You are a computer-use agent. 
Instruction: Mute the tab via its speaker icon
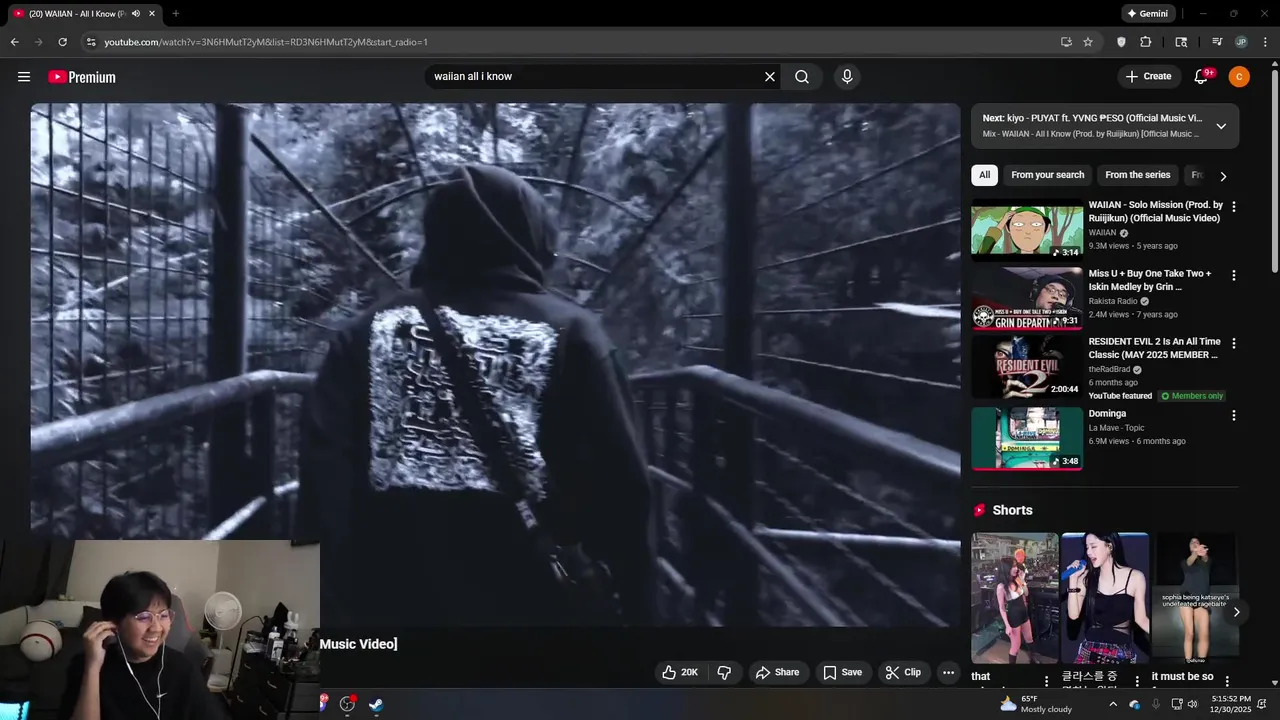(136, 14)
